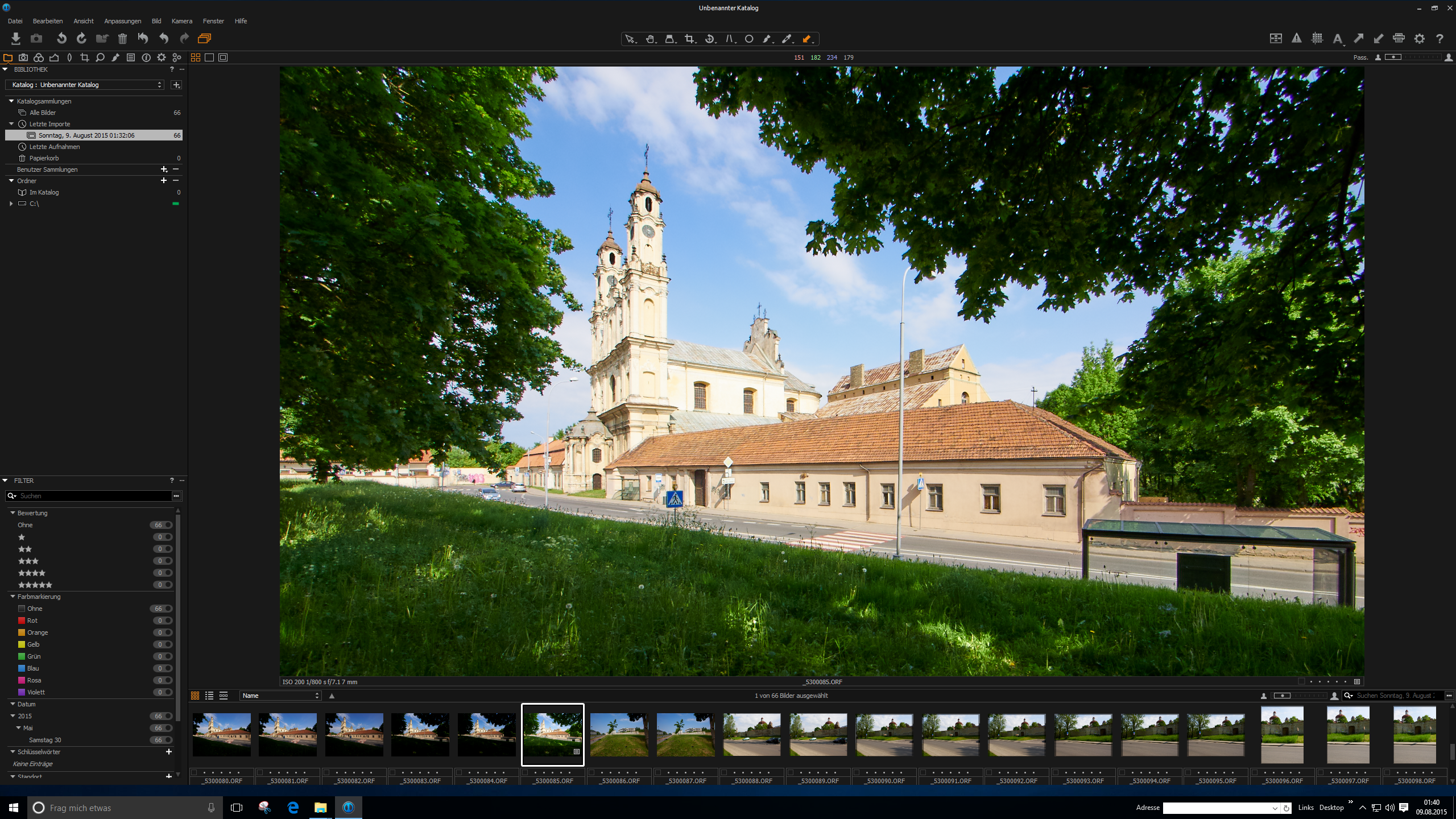Image resolution: width=1456 pixels, height=819 pixels.
Task: Toggle the Ohne rating filter
Action: pos(168,525)
